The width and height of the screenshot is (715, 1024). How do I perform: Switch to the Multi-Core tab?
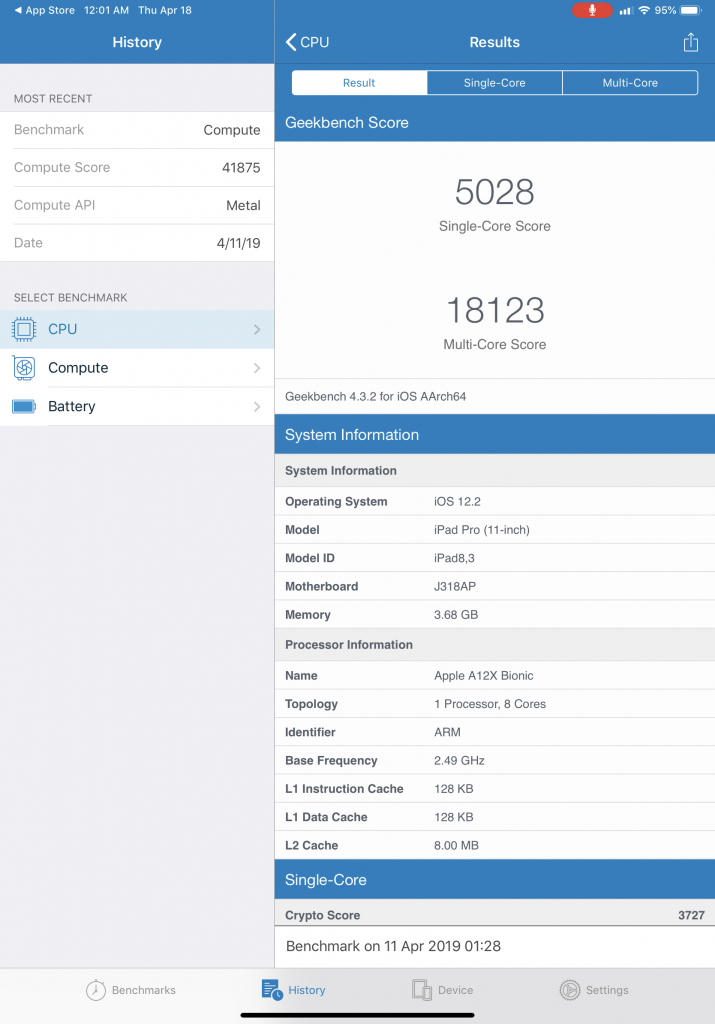click(x=630, y=83)
